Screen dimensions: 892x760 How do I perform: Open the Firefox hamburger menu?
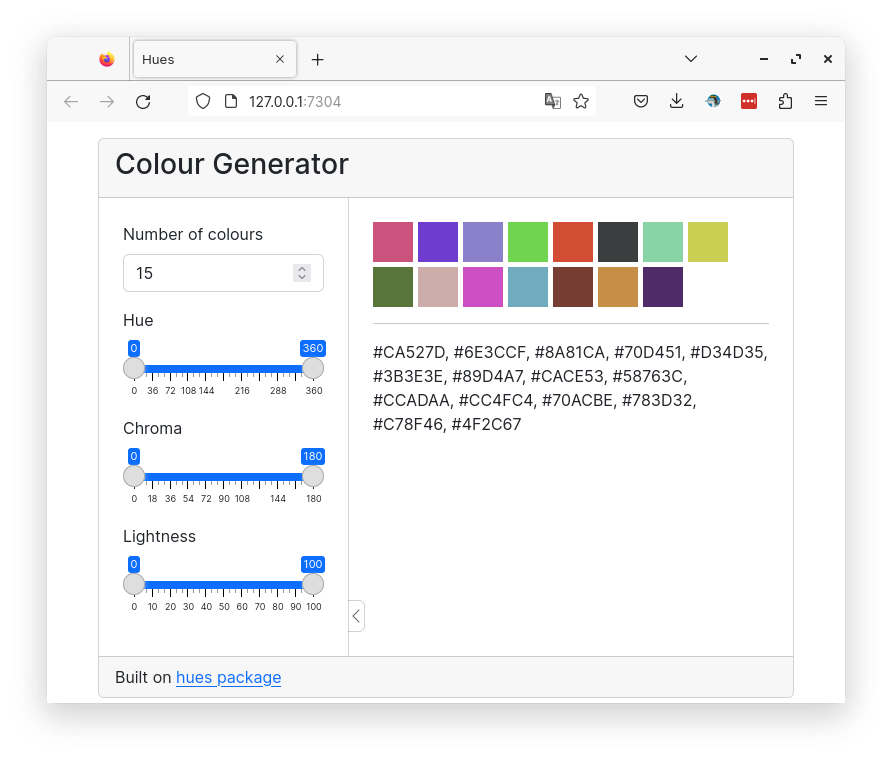[820, 101]
